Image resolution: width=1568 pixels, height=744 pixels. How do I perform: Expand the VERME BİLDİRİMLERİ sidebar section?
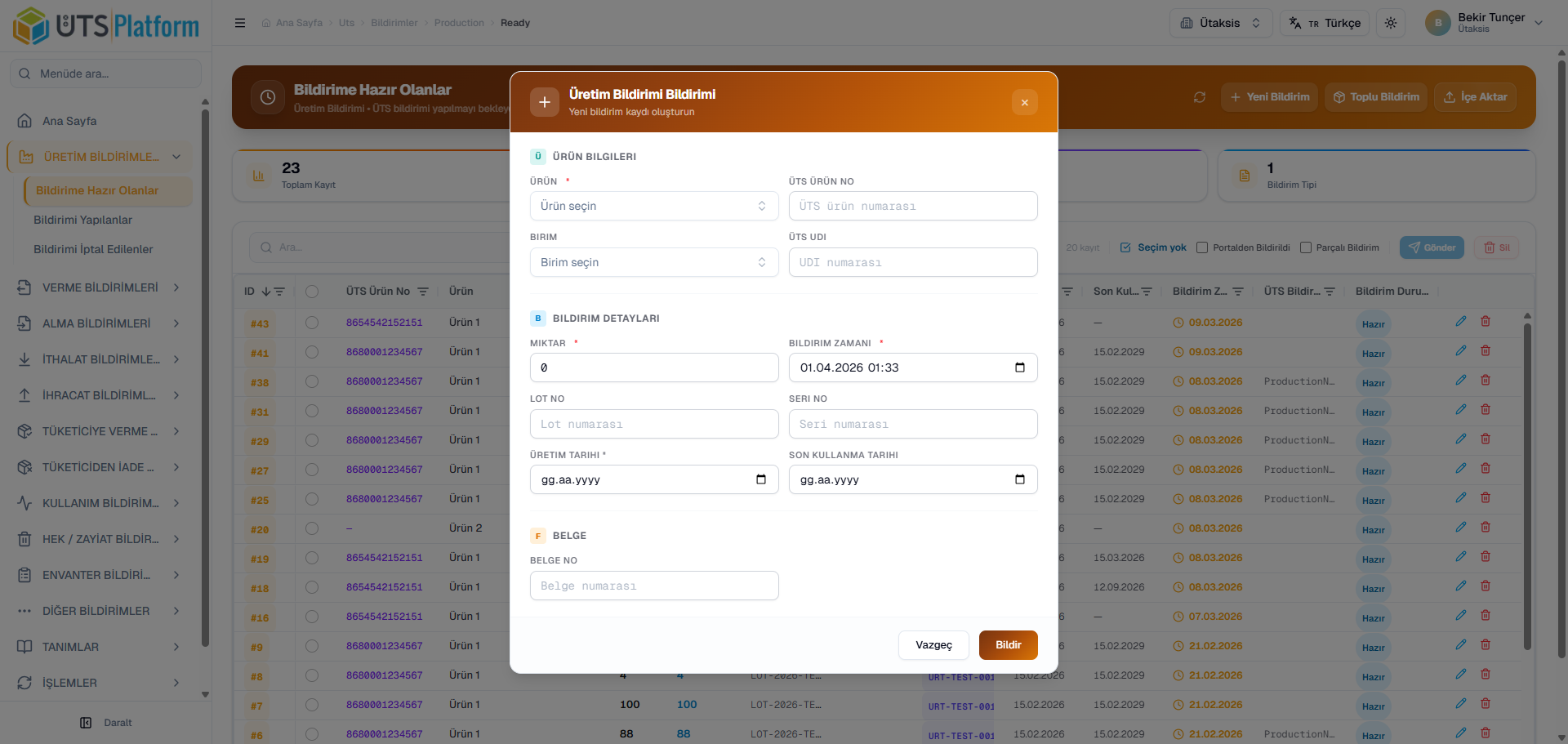(98, 287)
